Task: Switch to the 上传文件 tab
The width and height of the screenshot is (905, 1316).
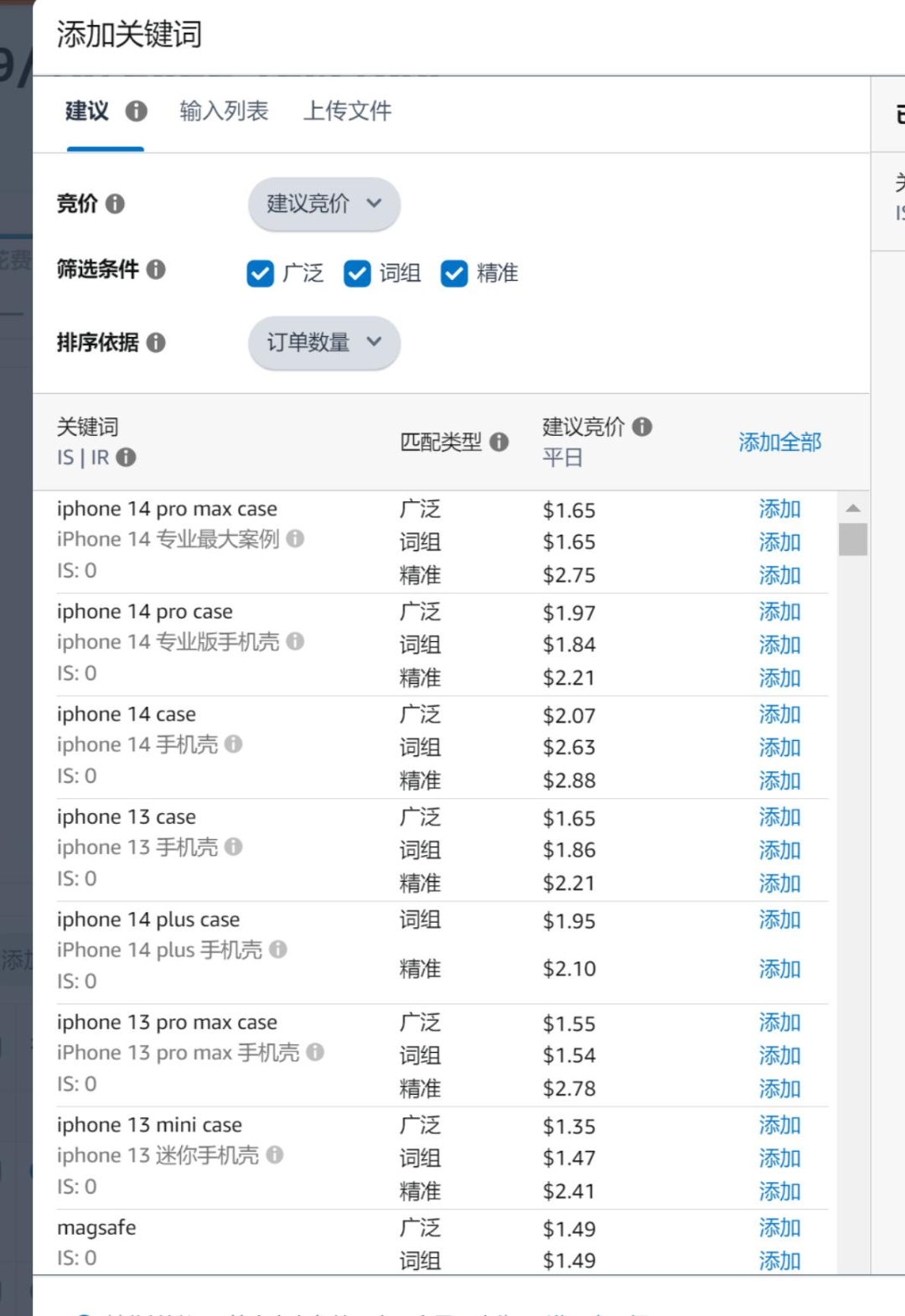Action: (x=347, y=111)
